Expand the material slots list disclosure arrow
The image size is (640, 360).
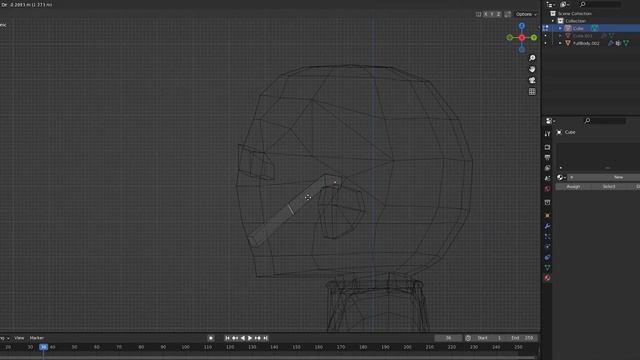(x=561, y=168)
